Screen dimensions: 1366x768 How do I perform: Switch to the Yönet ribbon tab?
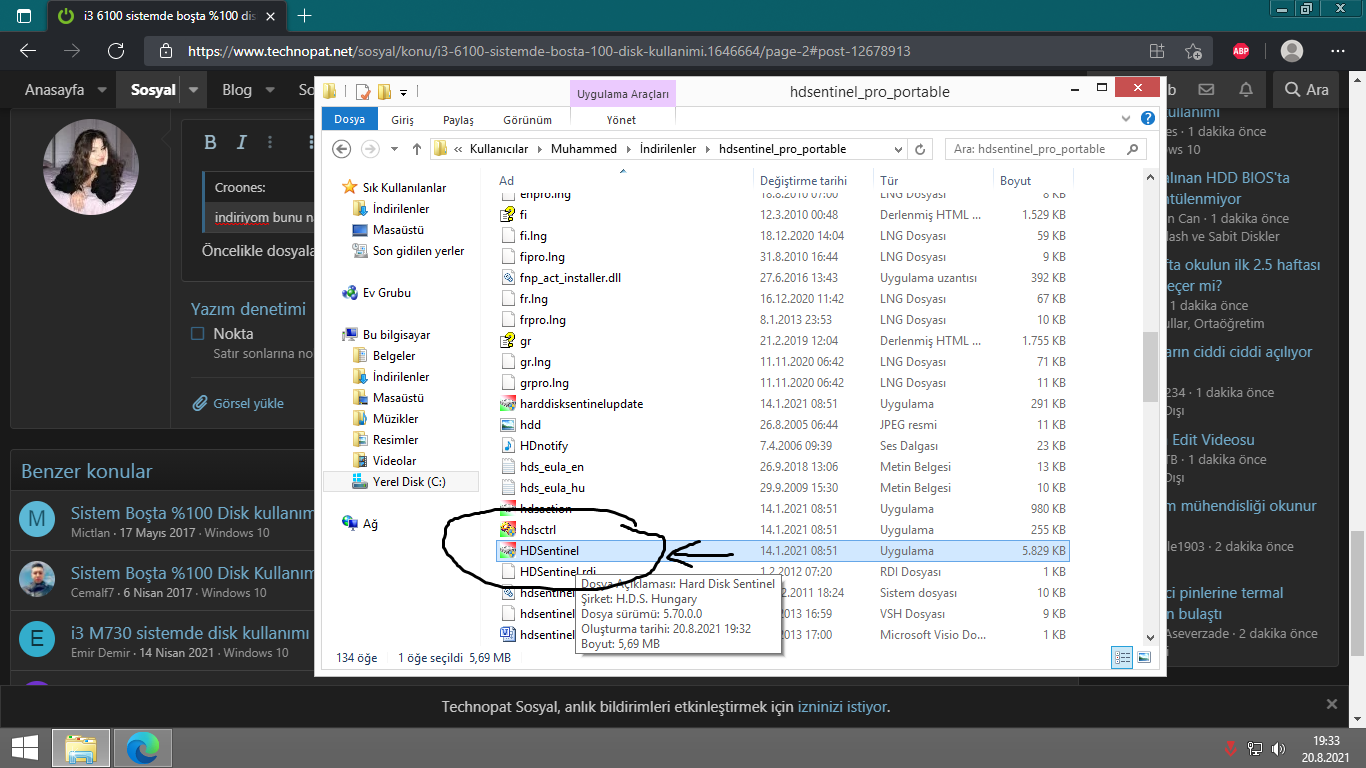tap(621, 119)
